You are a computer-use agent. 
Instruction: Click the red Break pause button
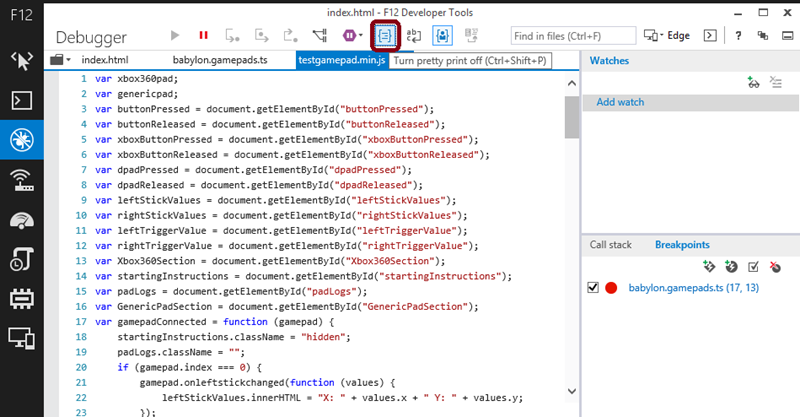click(204, 35)
